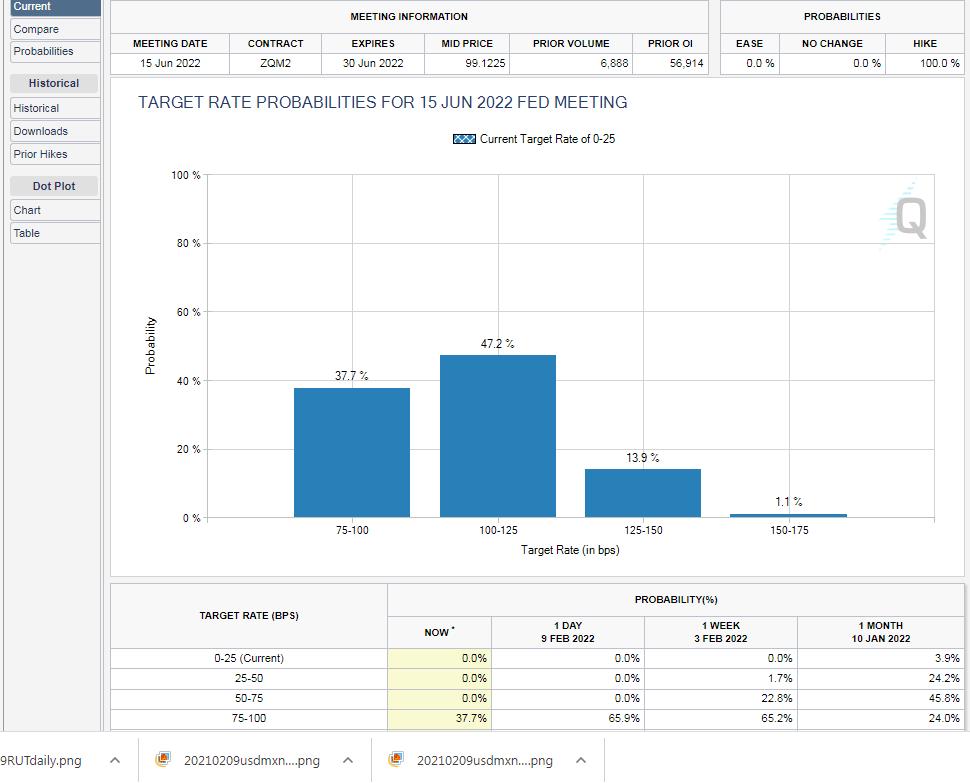Click the first 20210209usdmxn PNG file icon
Screen dimensions: 970x783
162,760
